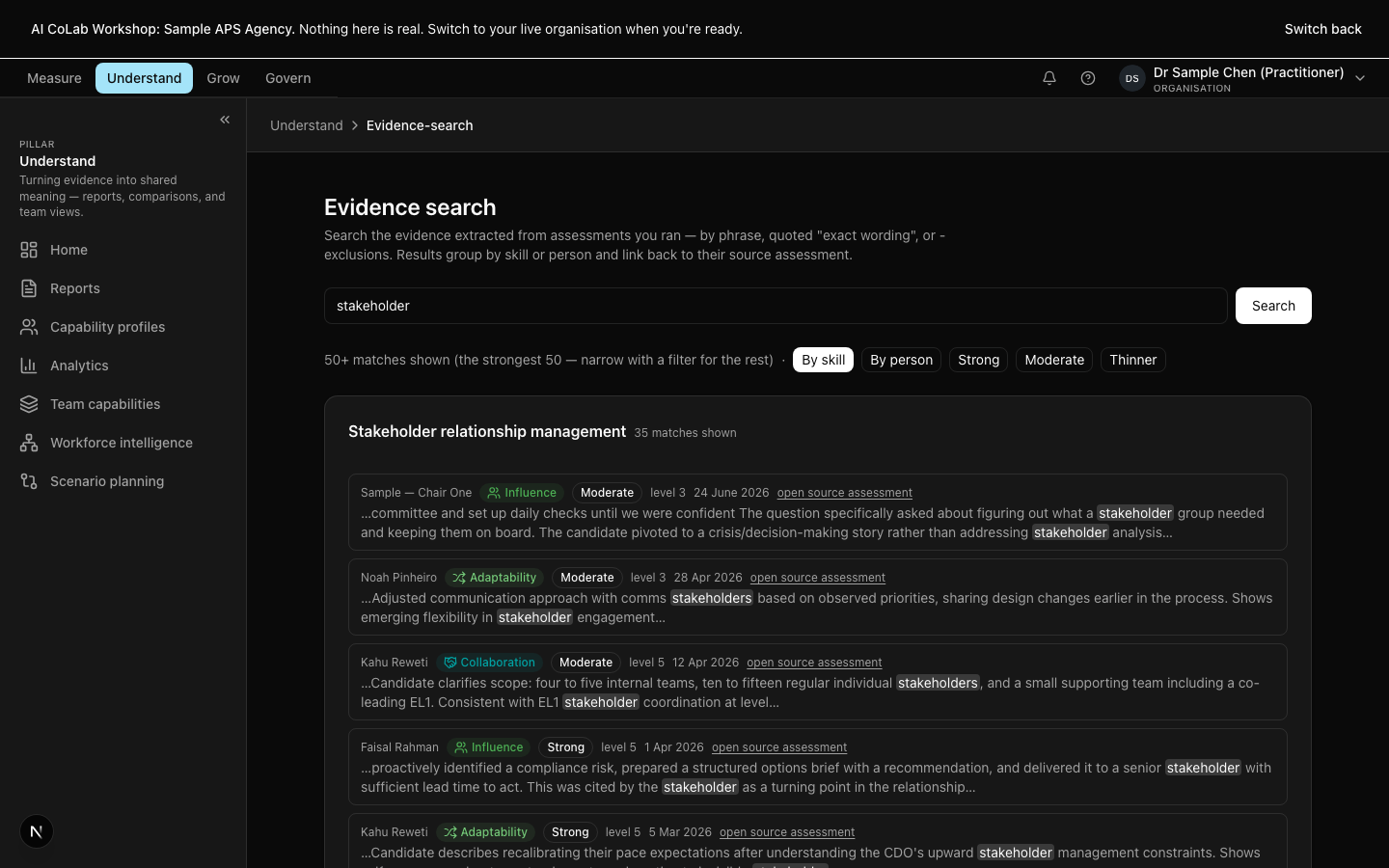Click the 35 matches shown label

(685, 433)
